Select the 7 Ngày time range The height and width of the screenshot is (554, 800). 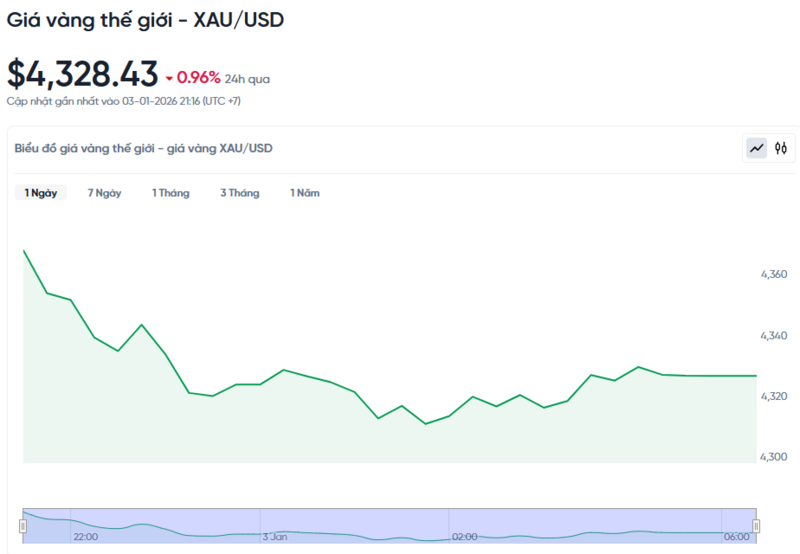[105, 193]
